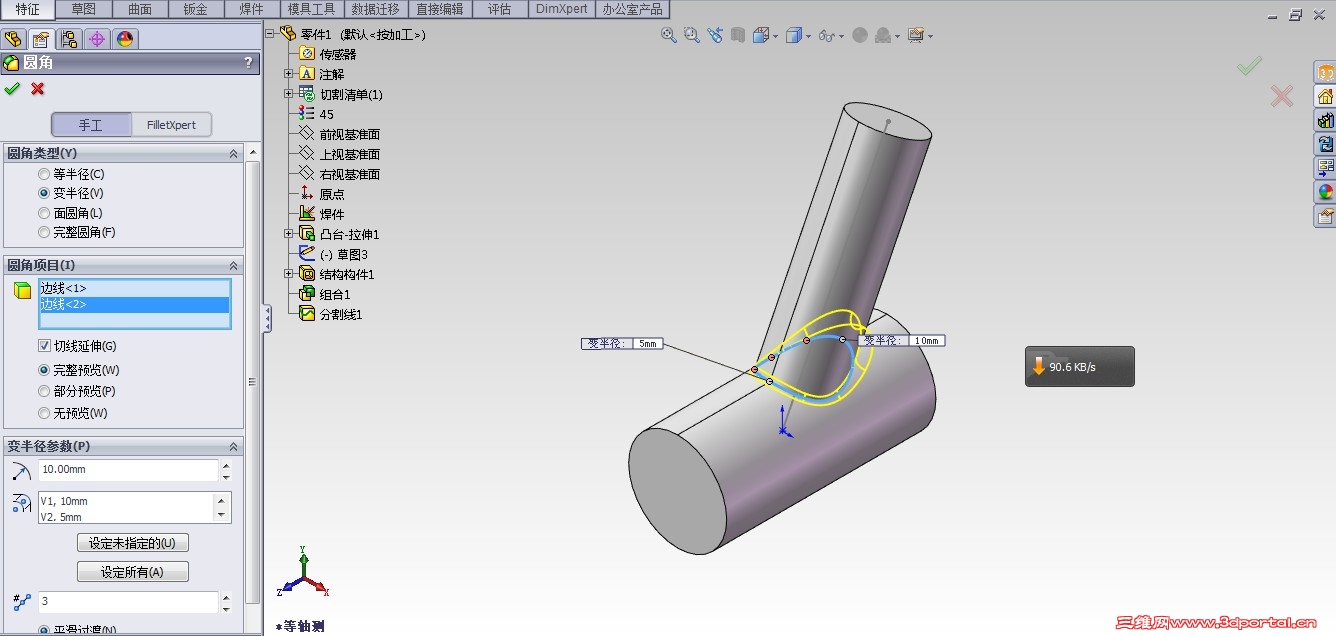Viewport: 1336px width, 636px height.
Task: Select the face fillet 面圆角(L) option
Action: click(x=44, y=213)
